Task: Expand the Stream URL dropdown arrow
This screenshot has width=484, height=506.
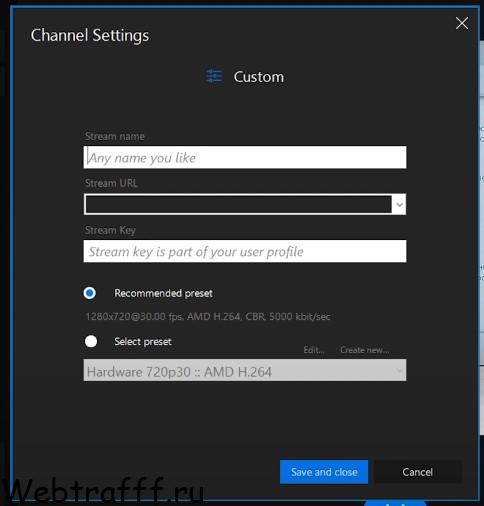Action: [399, 204]
